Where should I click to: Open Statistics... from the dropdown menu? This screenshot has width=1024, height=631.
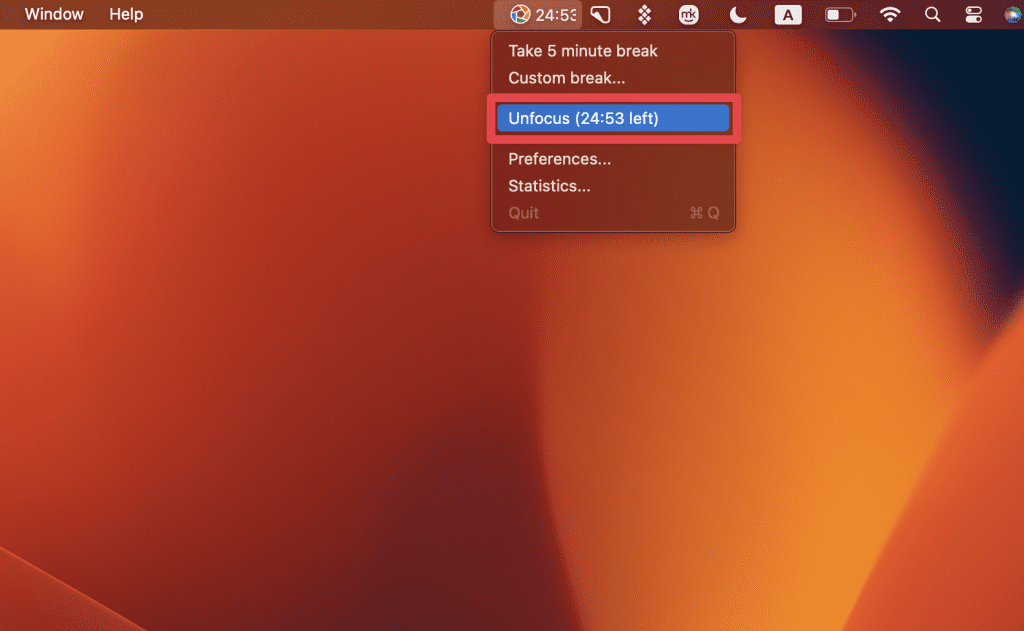549,186
